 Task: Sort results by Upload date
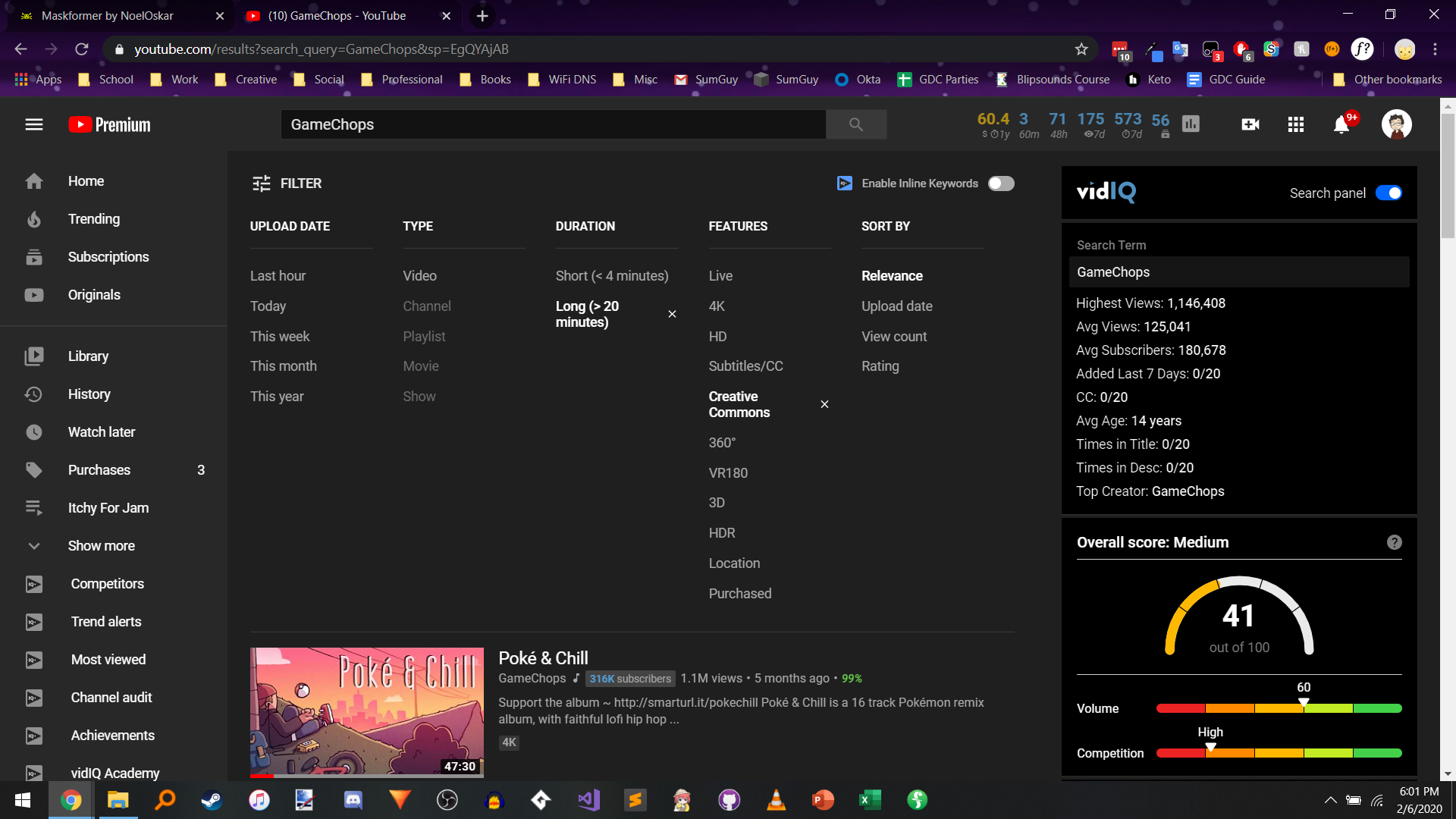(896, 306)
